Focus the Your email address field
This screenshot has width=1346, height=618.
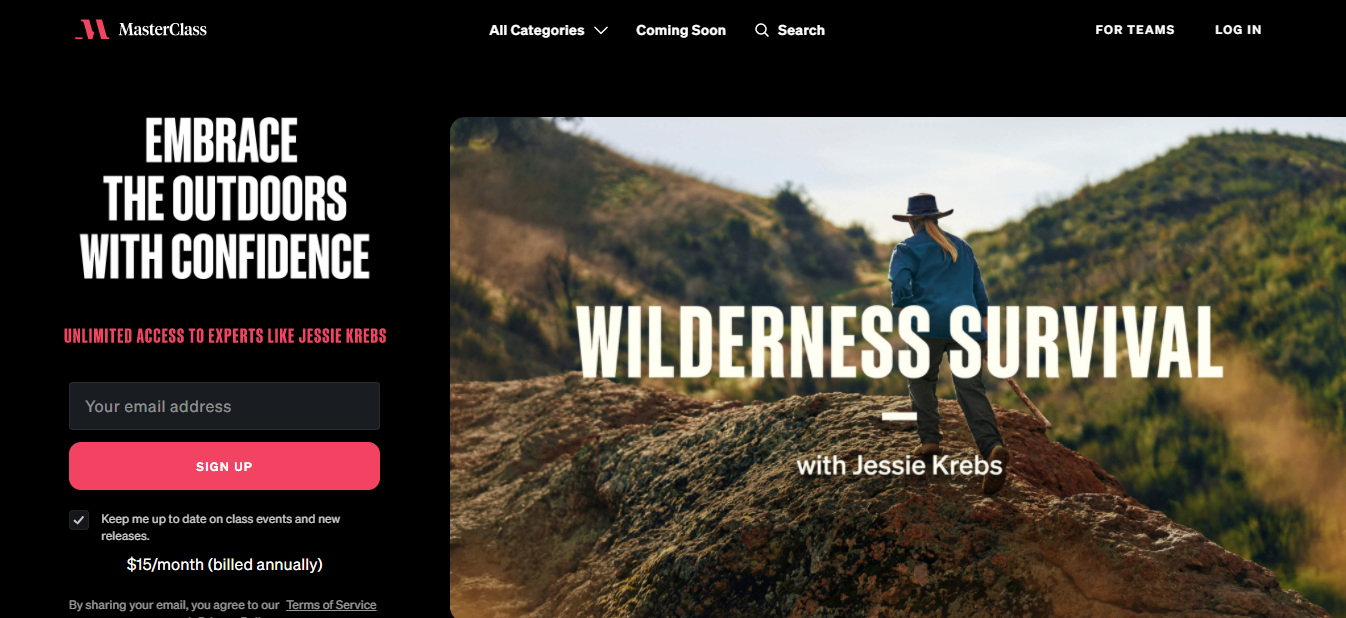224,406
